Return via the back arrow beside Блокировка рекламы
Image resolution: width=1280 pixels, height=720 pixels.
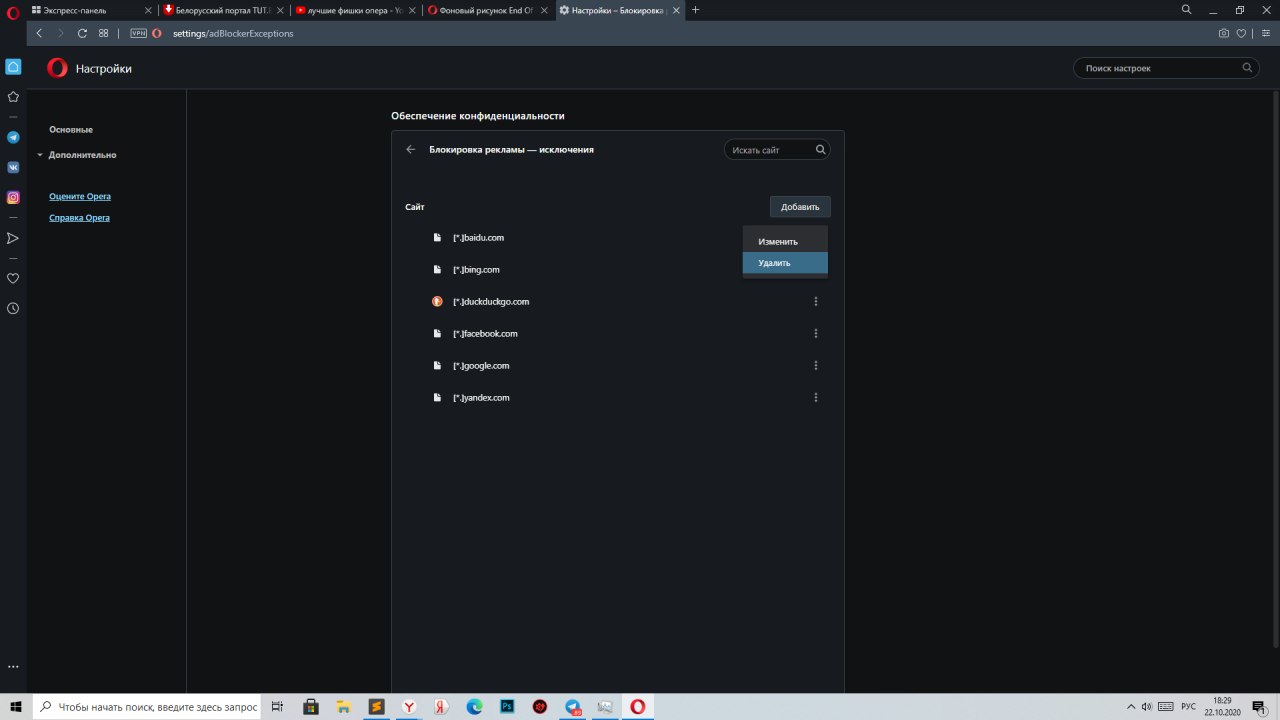411,149
